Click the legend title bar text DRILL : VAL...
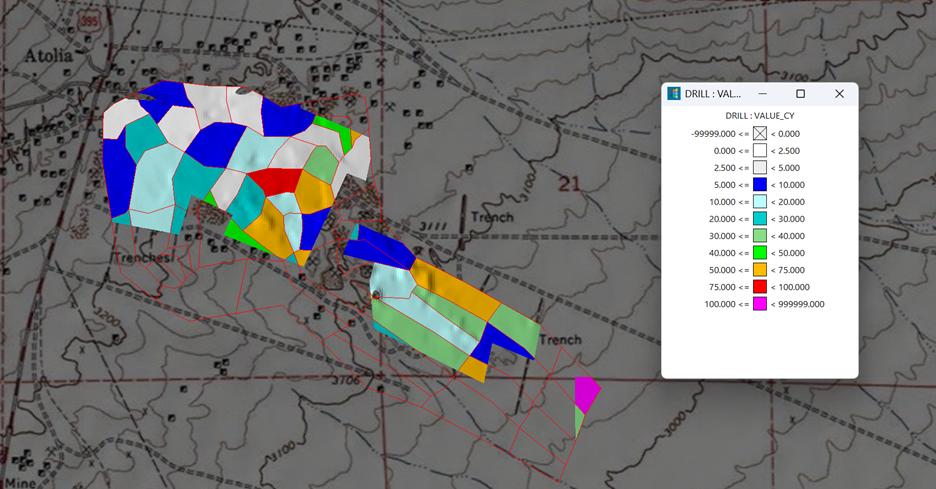Image resolution: width=936 pixels, height=489 pixels. [x=713, y=94]
